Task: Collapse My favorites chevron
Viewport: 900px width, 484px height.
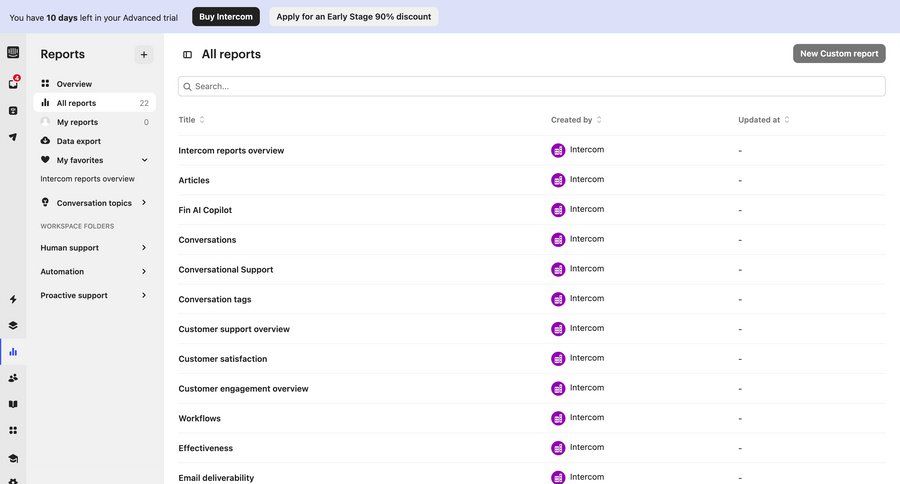Action: coord(145,160)
